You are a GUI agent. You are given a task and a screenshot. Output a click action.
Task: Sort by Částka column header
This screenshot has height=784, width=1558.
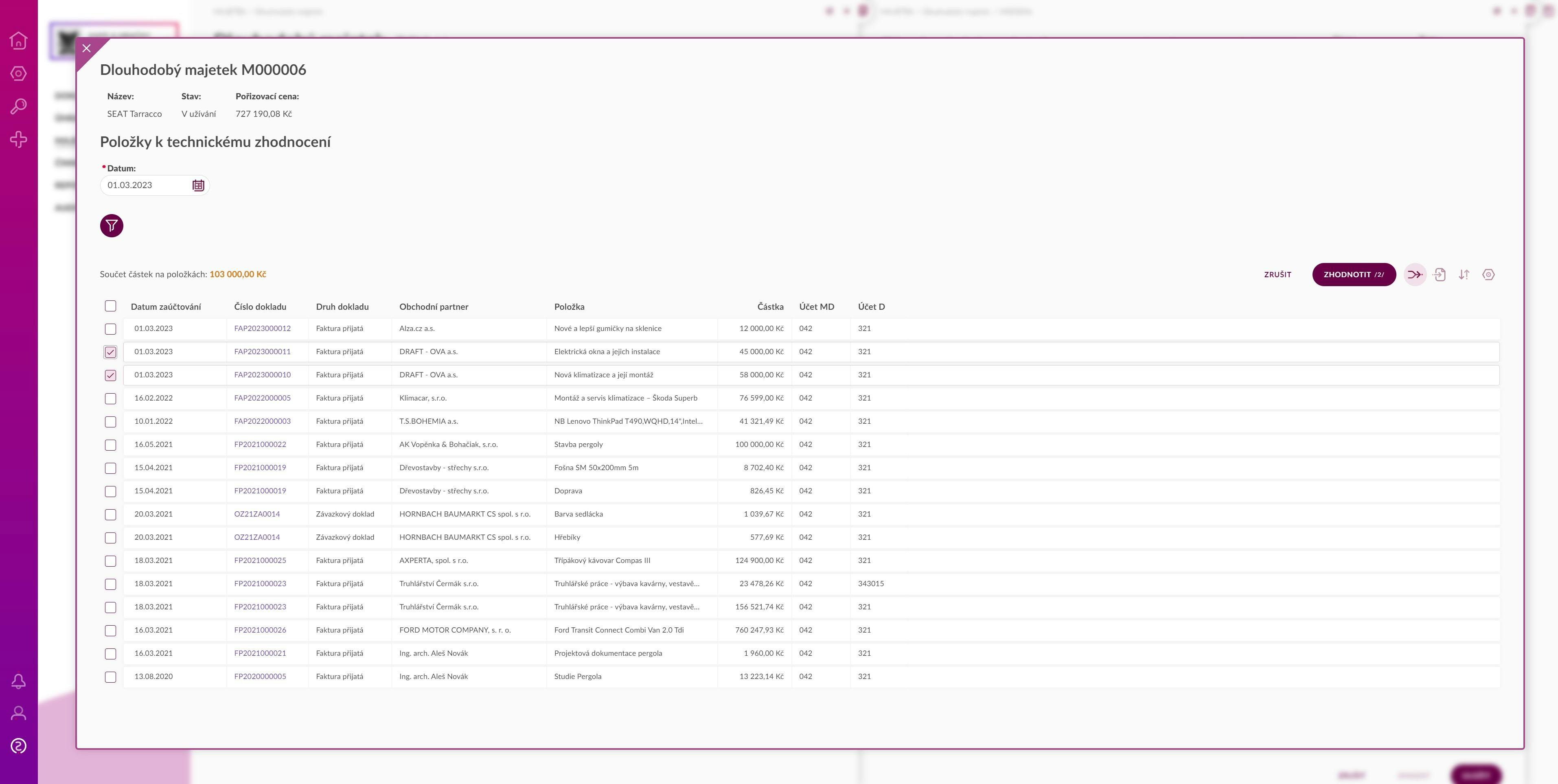coord(770,307)
